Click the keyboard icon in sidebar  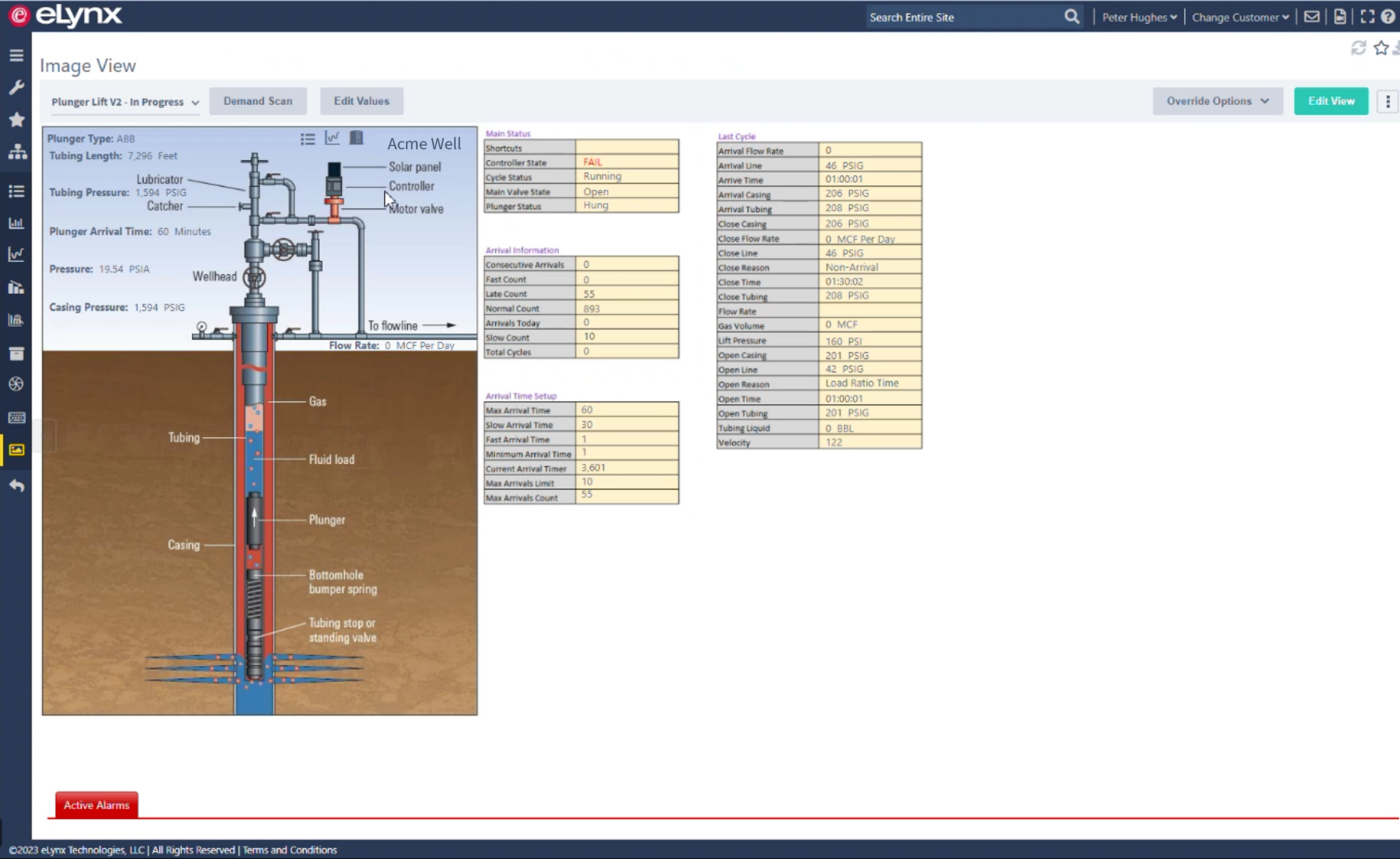tap(16, 418)
